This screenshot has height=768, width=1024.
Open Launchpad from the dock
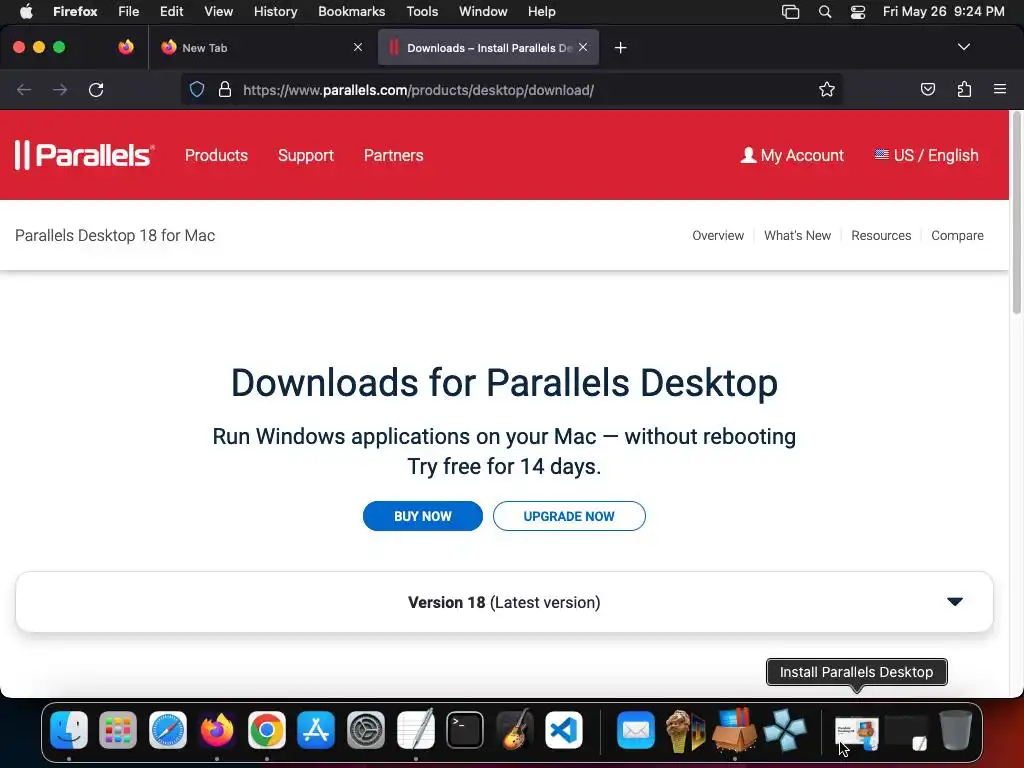(118, 729)
